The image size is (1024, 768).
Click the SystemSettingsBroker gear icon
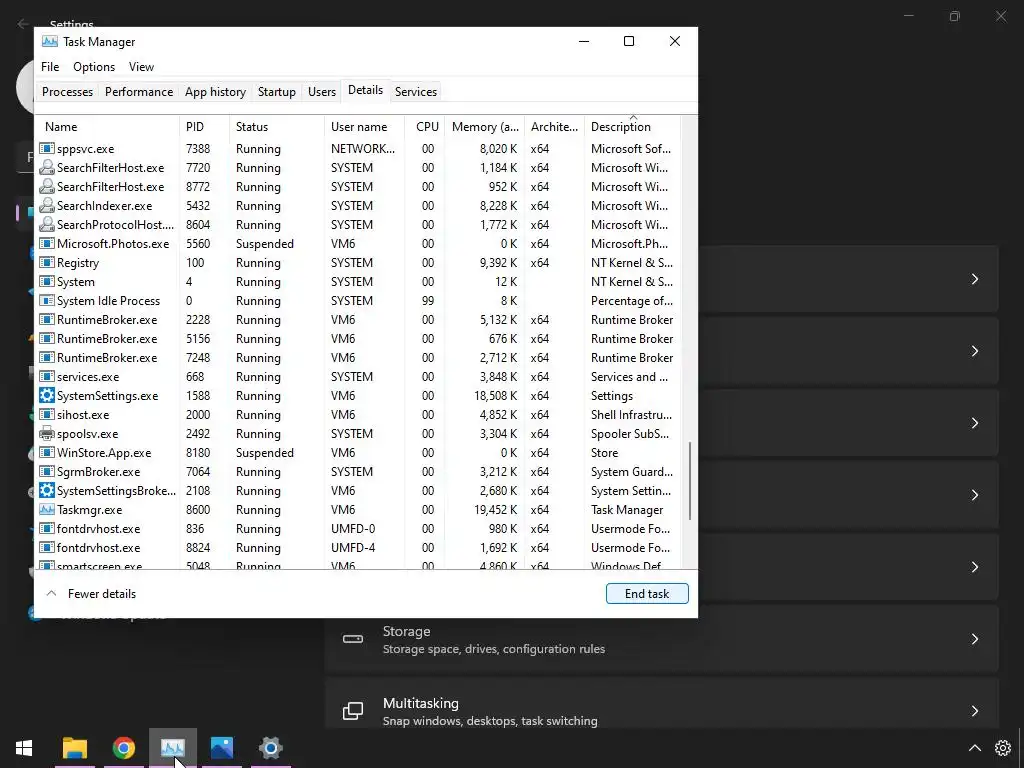(46, 490)
